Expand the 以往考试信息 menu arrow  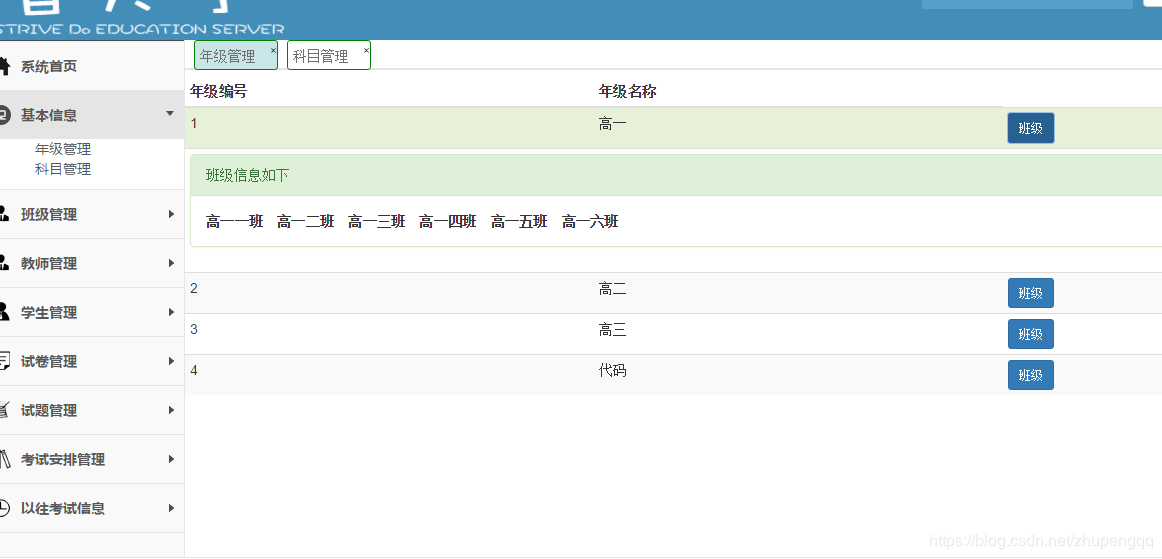[171, 508]
